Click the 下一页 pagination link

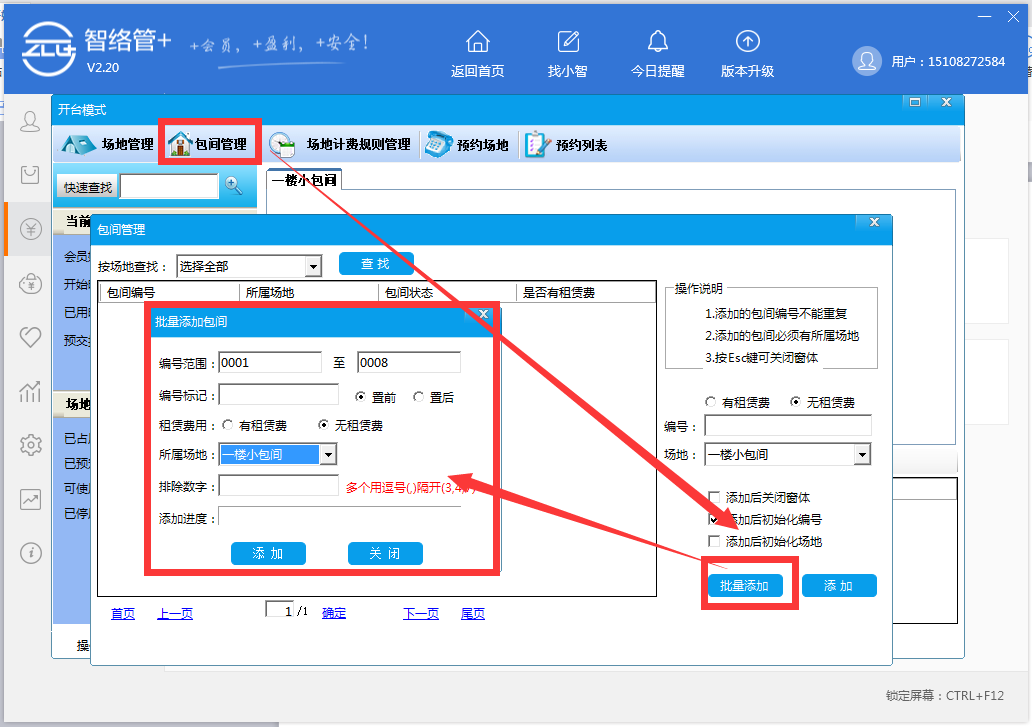tap(420, 613)
